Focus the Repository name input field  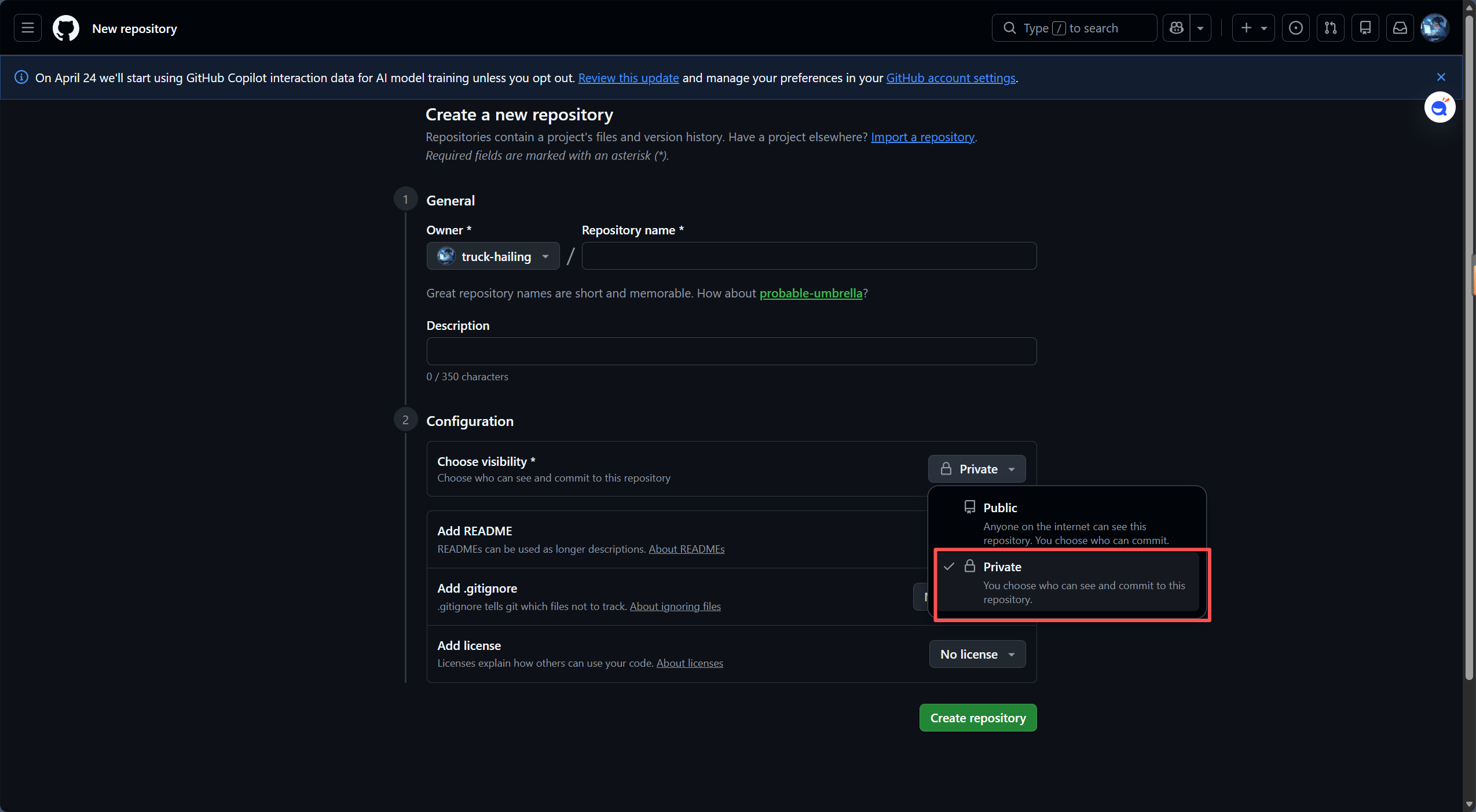[x=808, y=256]
